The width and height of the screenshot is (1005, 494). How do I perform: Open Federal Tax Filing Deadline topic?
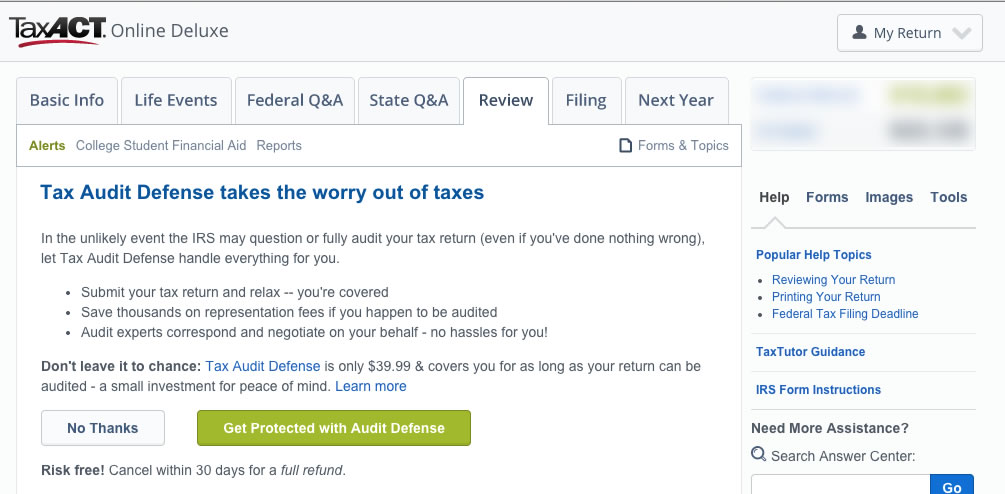(x=845, y=314)
